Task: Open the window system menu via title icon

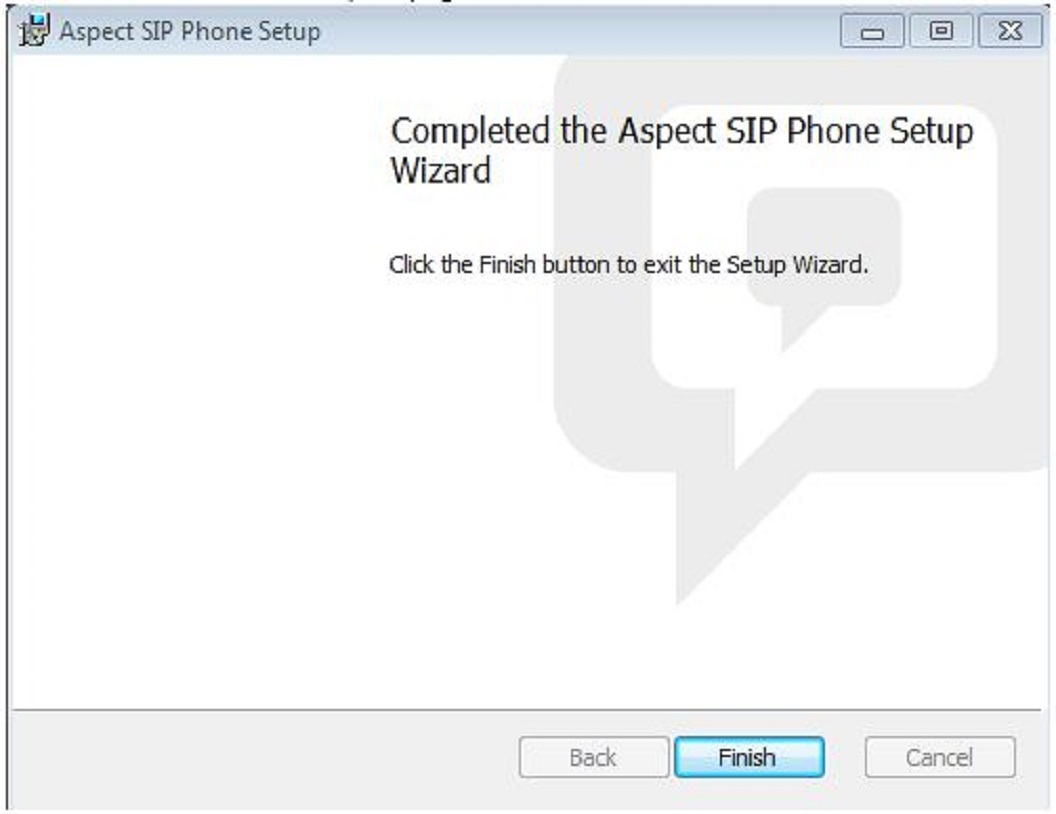Action: click(x=34, y=30)
